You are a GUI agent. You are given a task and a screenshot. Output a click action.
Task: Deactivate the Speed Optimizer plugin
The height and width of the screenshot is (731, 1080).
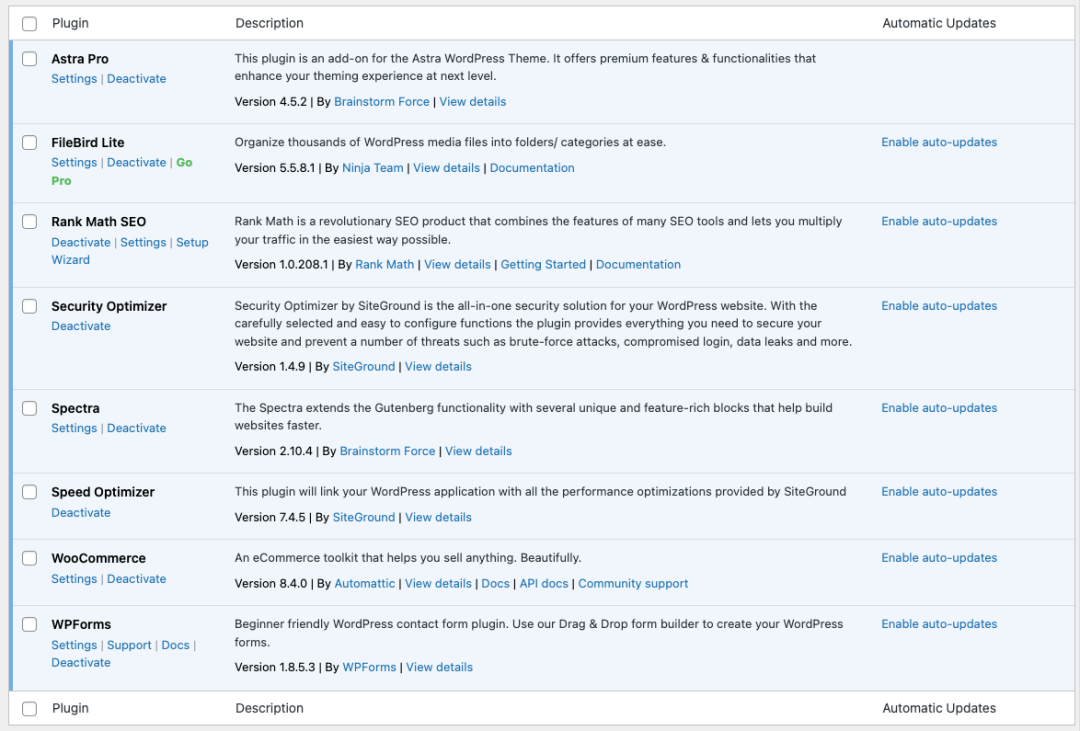pos(81,513)
